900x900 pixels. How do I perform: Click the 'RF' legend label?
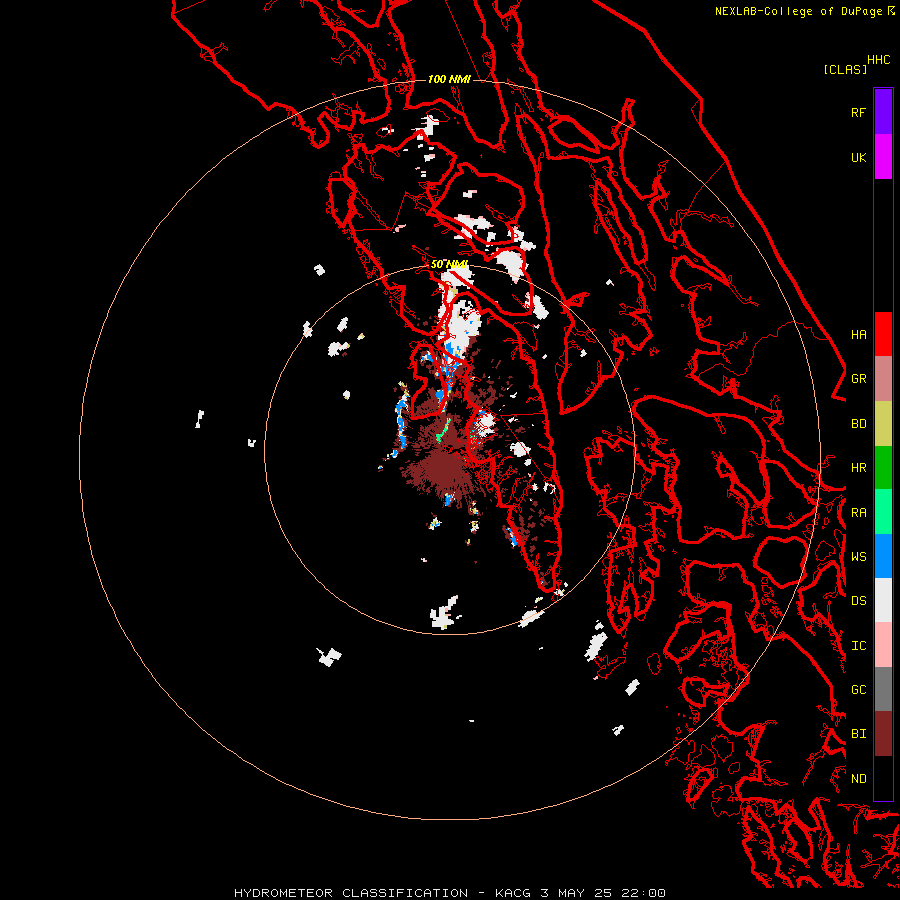point(858,113)
